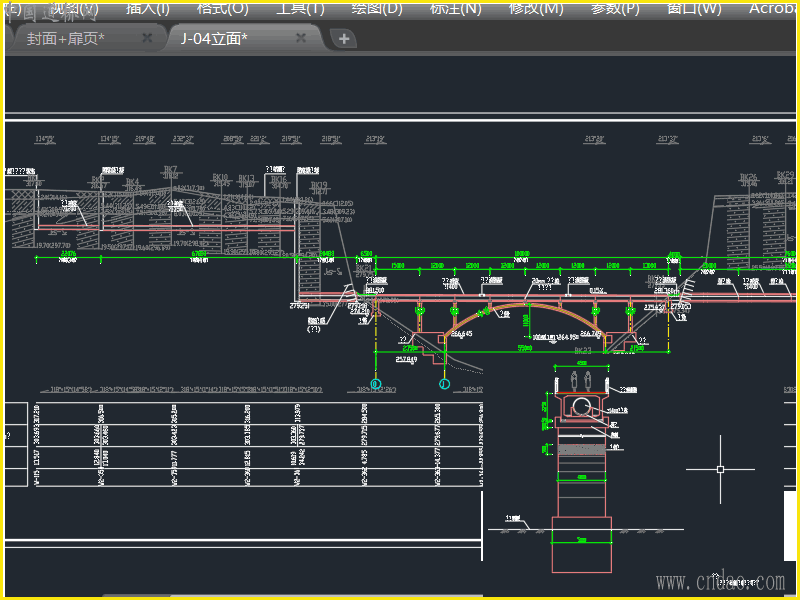800x600 pixels.
Task: Open the 标注(N) menu
Action: point(456,8)
